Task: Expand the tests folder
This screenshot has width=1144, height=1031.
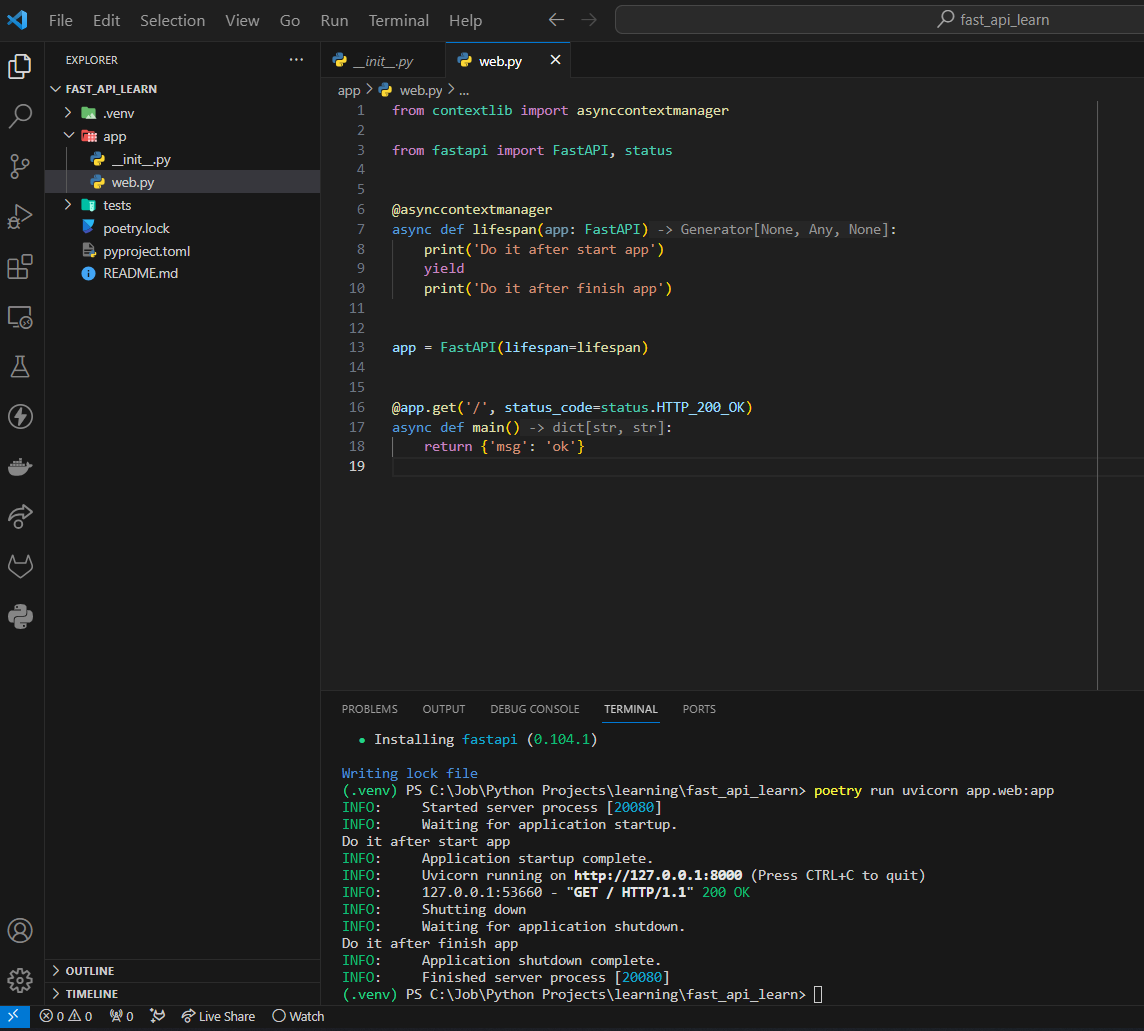Action: click(117, 205)
